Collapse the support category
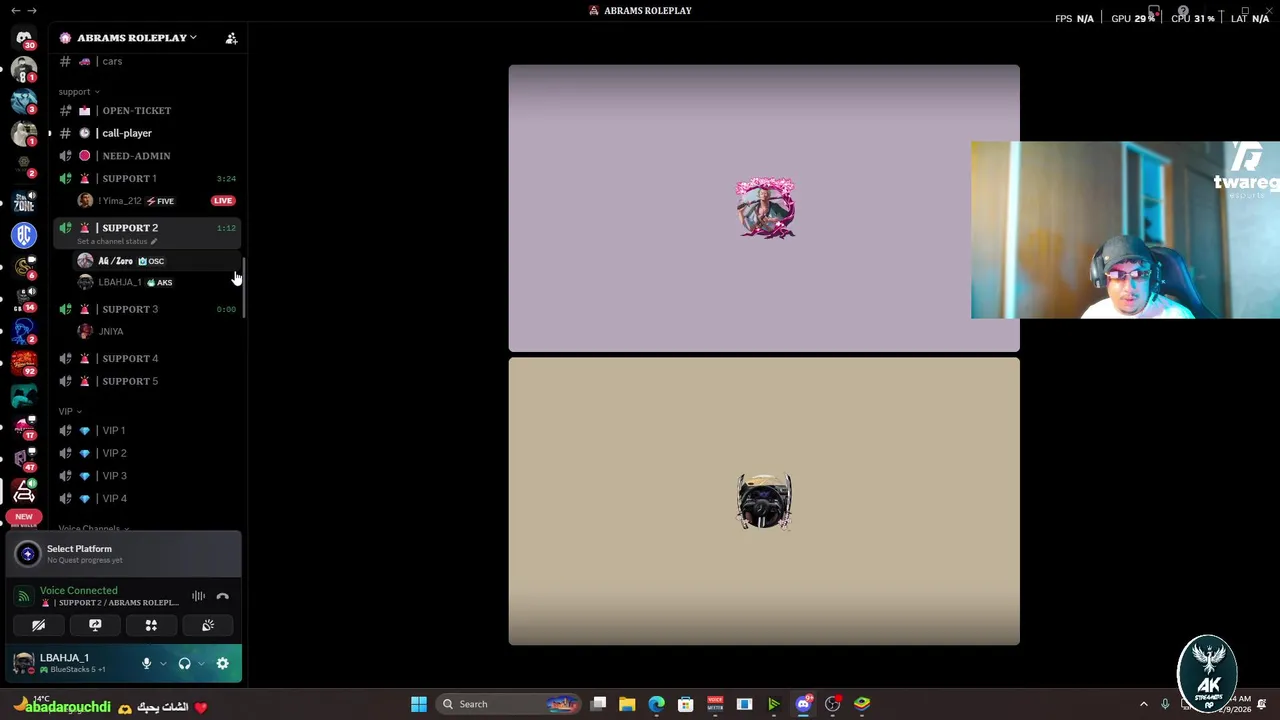 79,92
